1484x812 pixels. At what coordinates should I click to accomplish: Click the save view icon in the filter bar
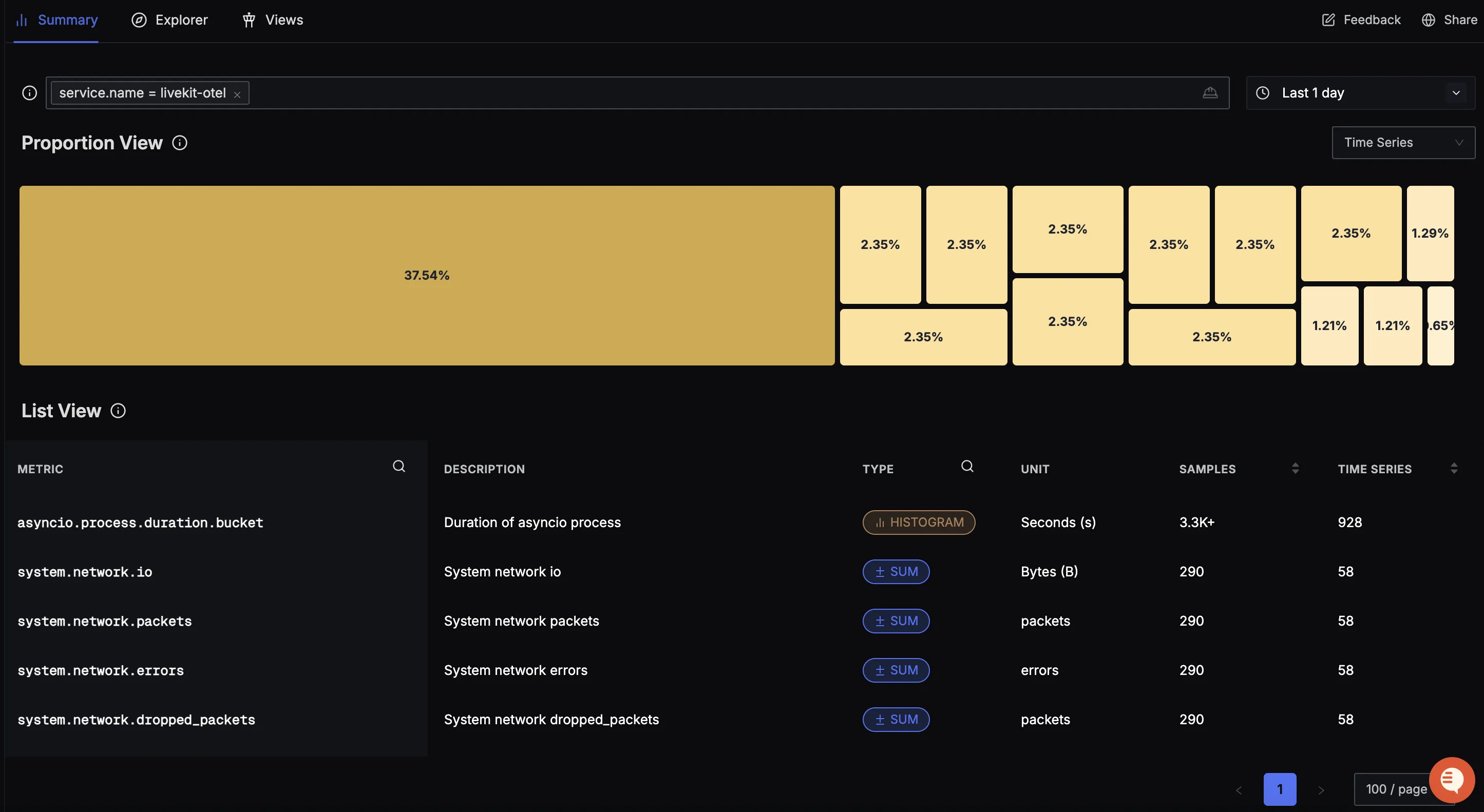pyautogui.click(x=1211, y=92)
